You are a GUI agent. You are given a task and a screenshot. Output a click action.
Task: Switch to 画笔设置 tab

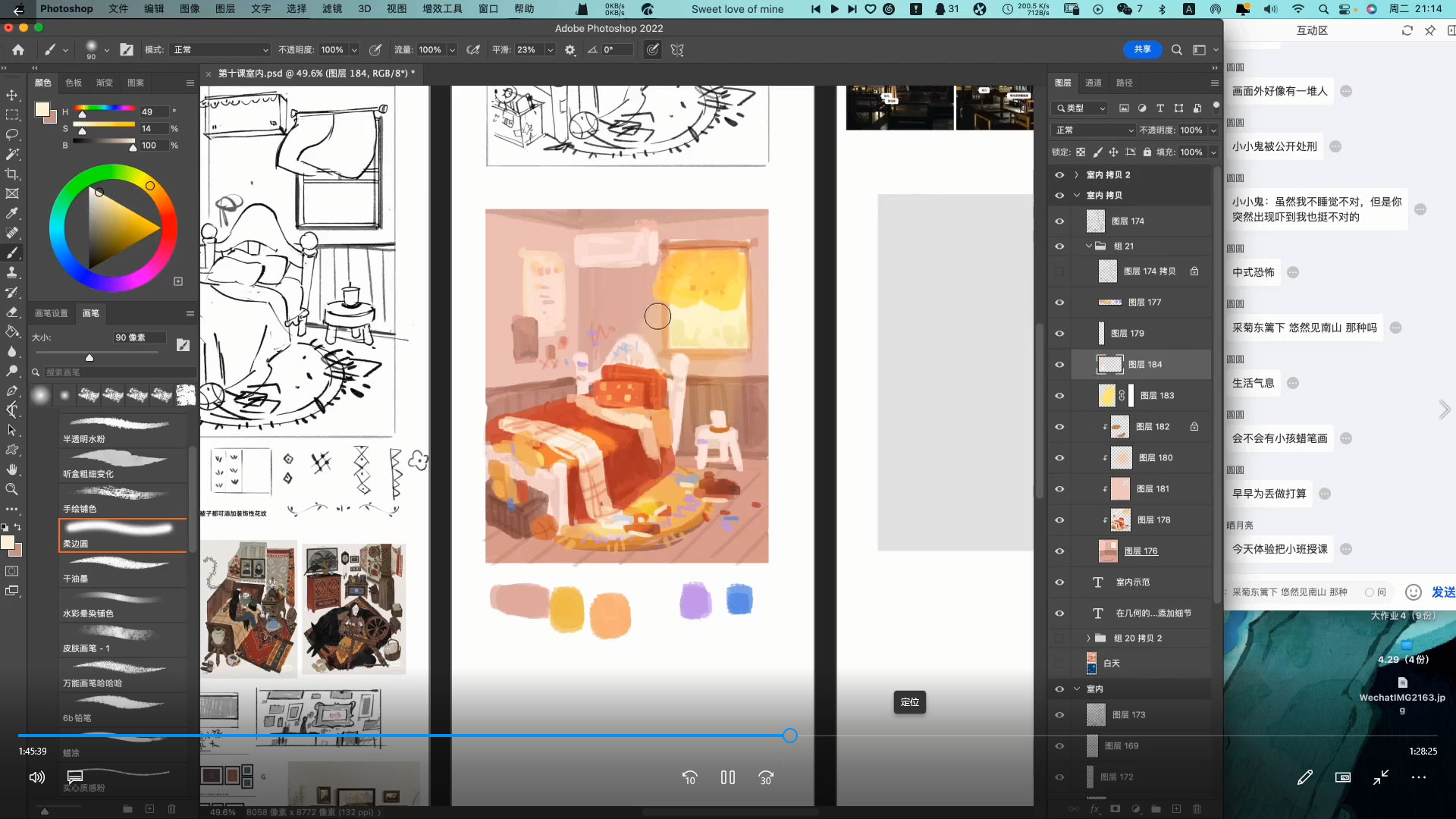pyautogui.click(x=52, y=313)
